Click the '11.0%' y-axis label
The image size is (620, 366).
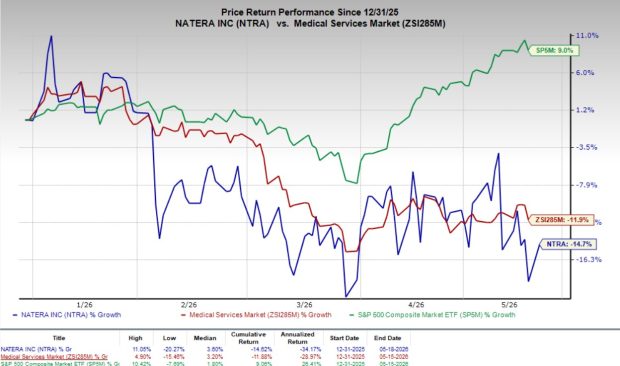click(x=587, y=36)
